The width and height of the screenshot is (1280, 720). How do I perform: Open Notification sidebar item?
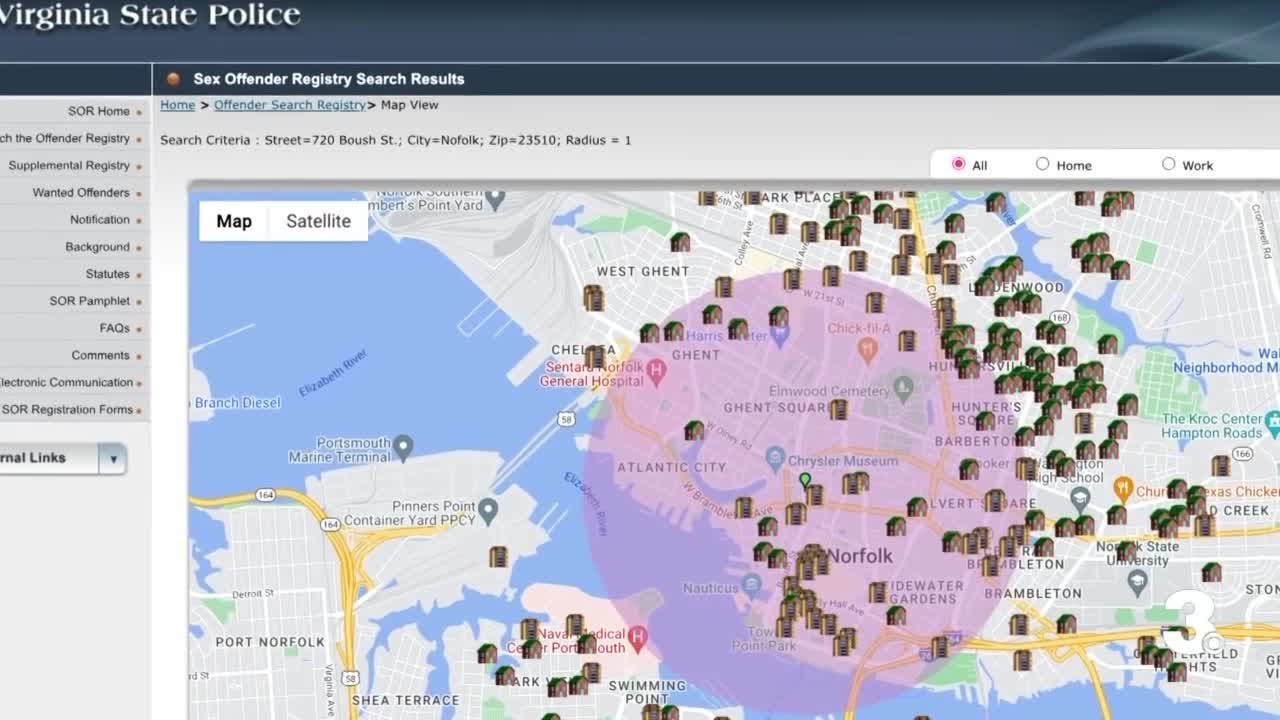coord(100,219)
